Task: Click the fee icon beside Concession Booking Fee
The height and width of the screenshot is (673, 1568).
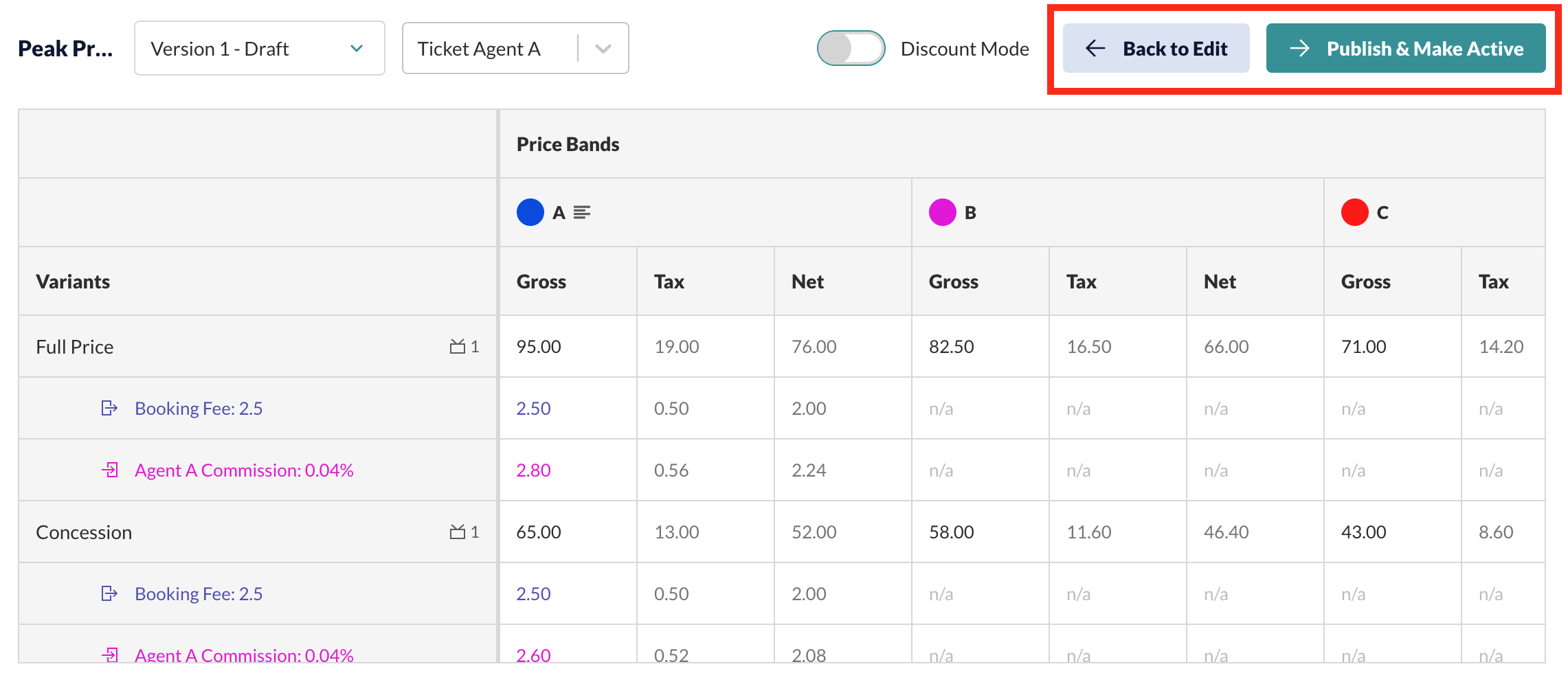Action: (x=110, y=594)
